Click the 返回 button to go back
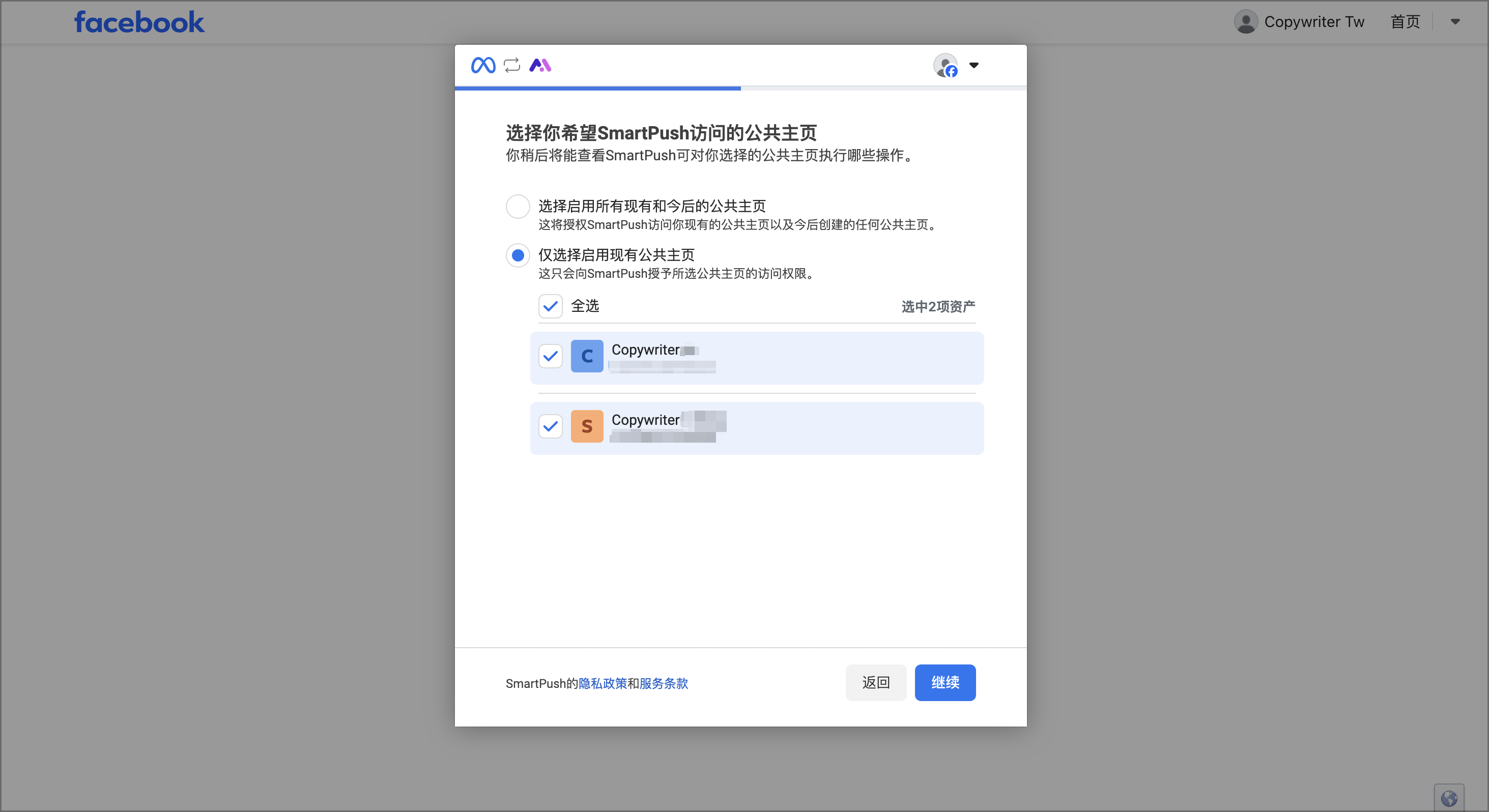The height and width of the screenshot is (812, 1489). [876, 683]
